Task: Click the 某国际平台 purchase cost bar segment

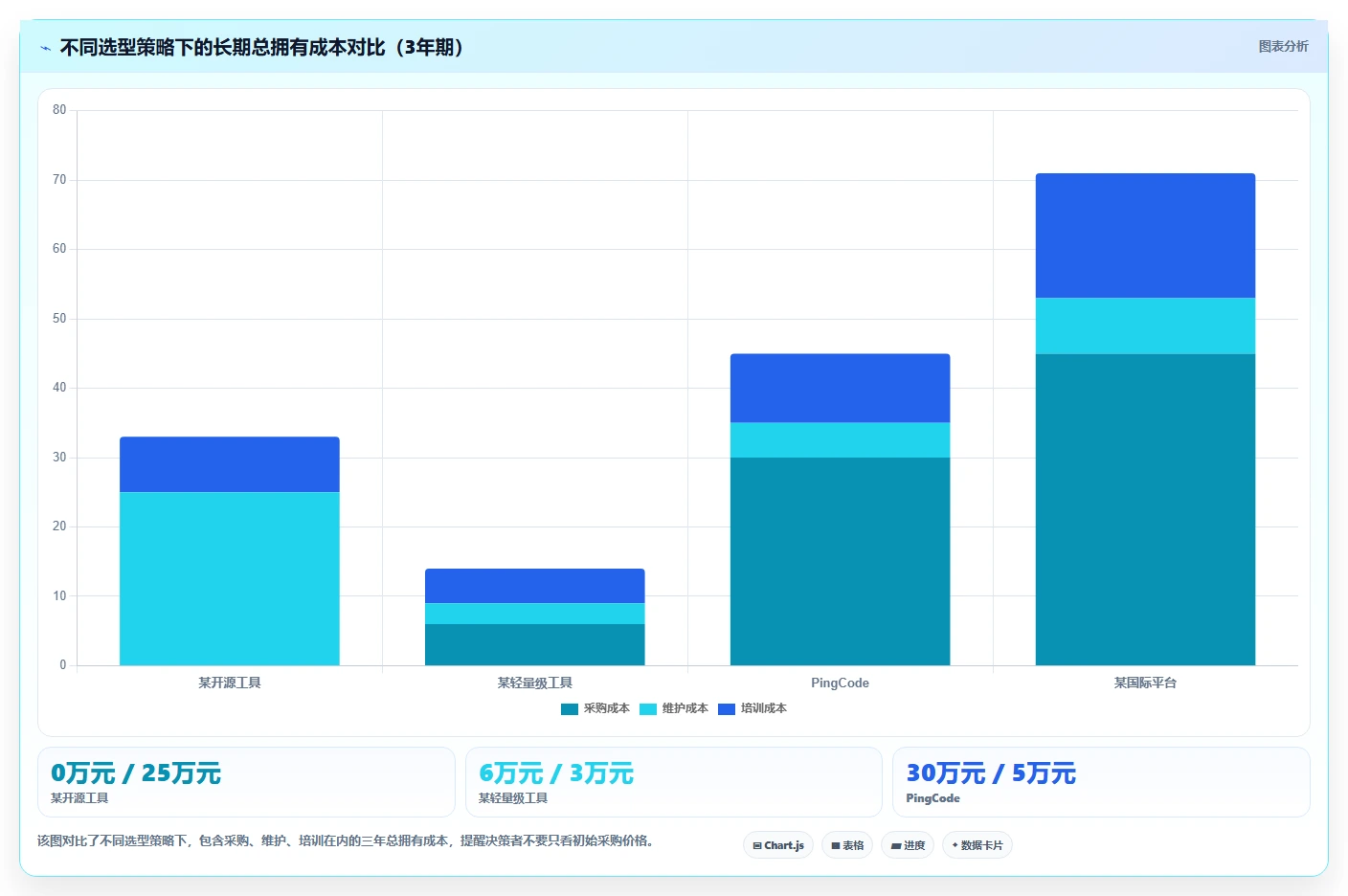Action: click(x=1146, y=509)
